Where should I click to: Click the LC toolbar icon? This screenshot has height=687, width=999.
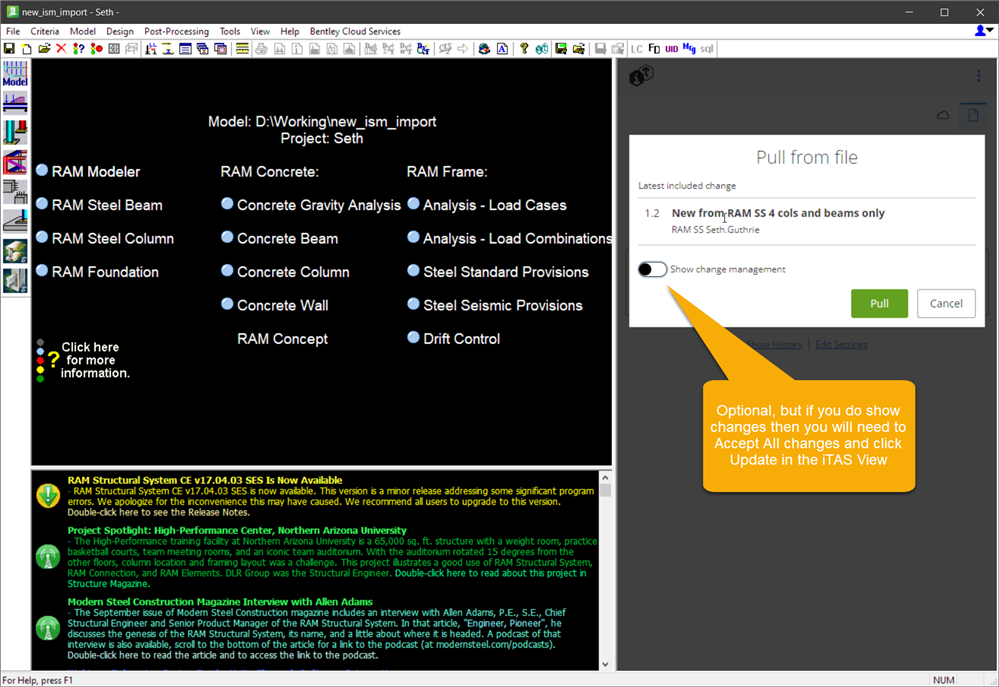tap(636, 48)
